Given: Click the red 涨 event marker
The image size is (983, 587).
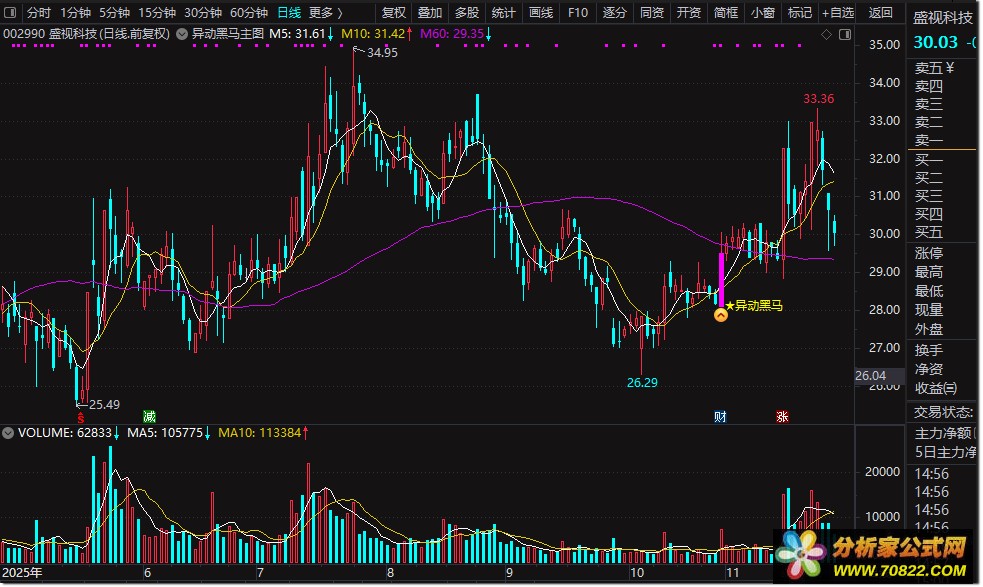Looking at the screenshot, I should tap(781, 416).
